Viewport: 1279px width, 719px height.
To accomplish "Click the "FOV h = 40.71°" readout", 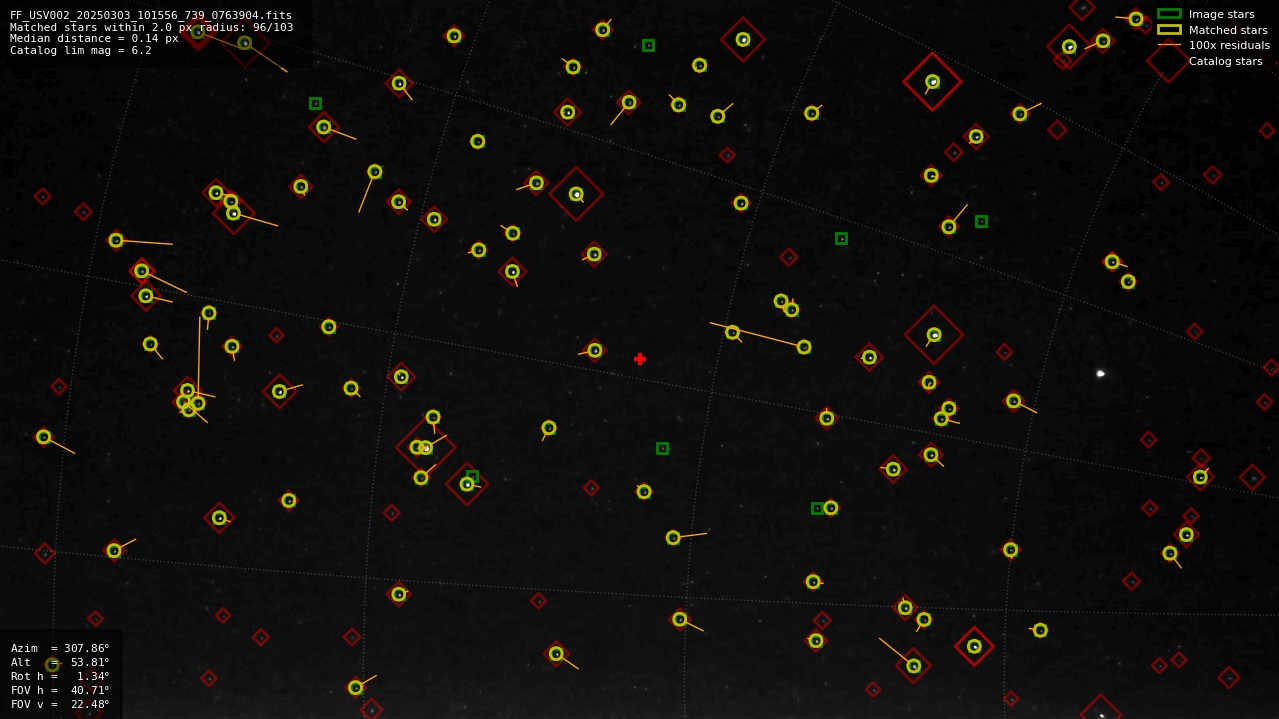I will 60,690.
